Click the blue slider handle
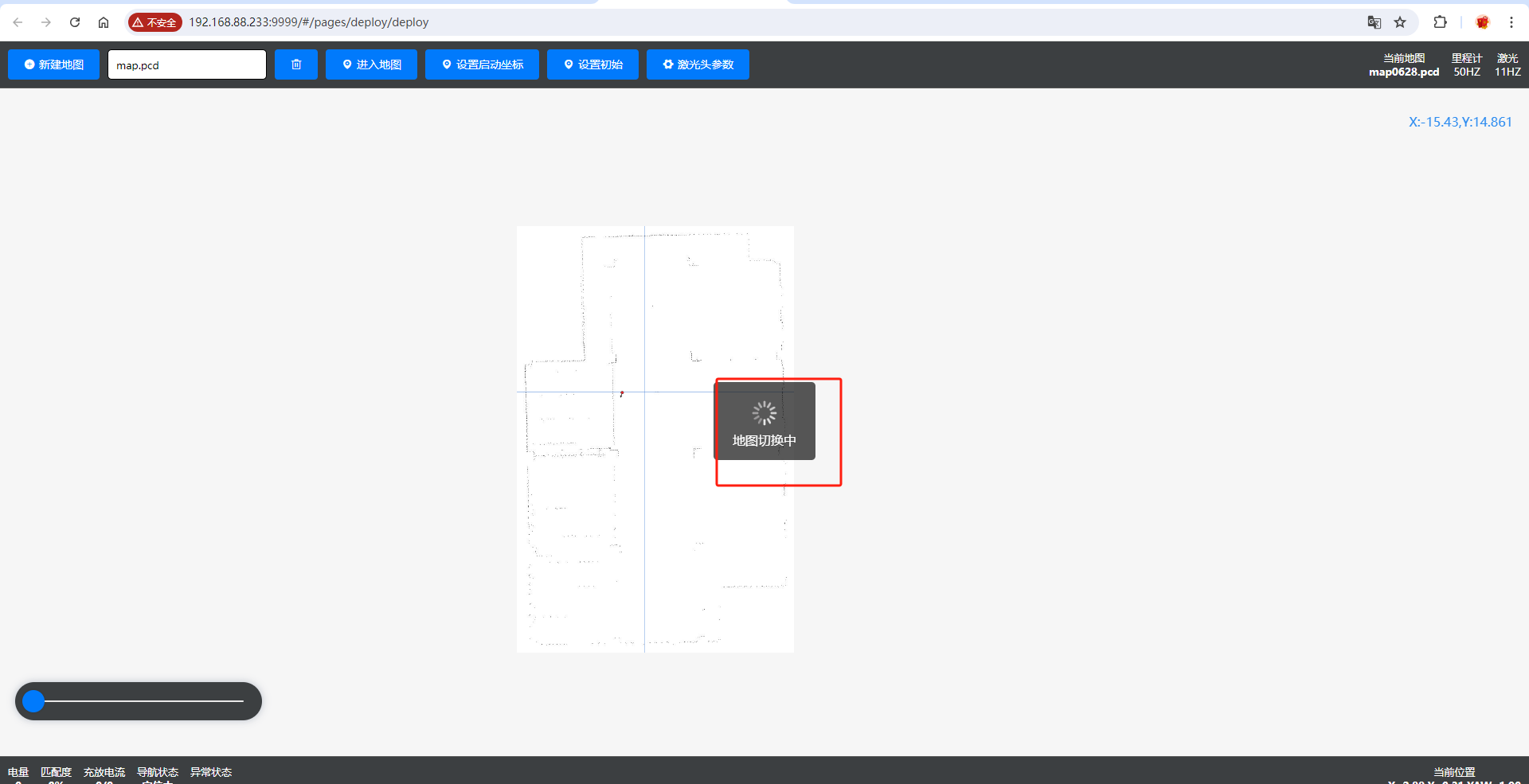Screen dimensions: 1529x784 (x=33, y=701)
